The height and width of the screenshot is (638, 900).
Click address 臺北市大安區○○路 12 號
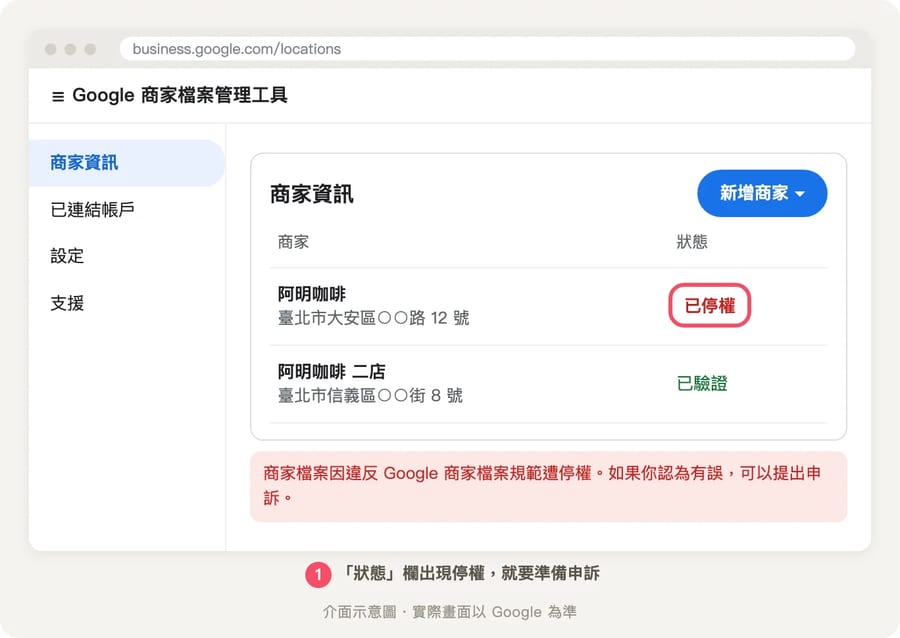[373, 318]
